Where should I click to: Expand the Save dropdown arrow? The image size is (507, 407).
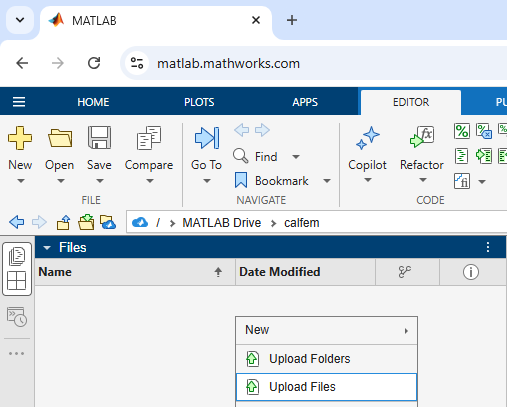tap(100, 181)
